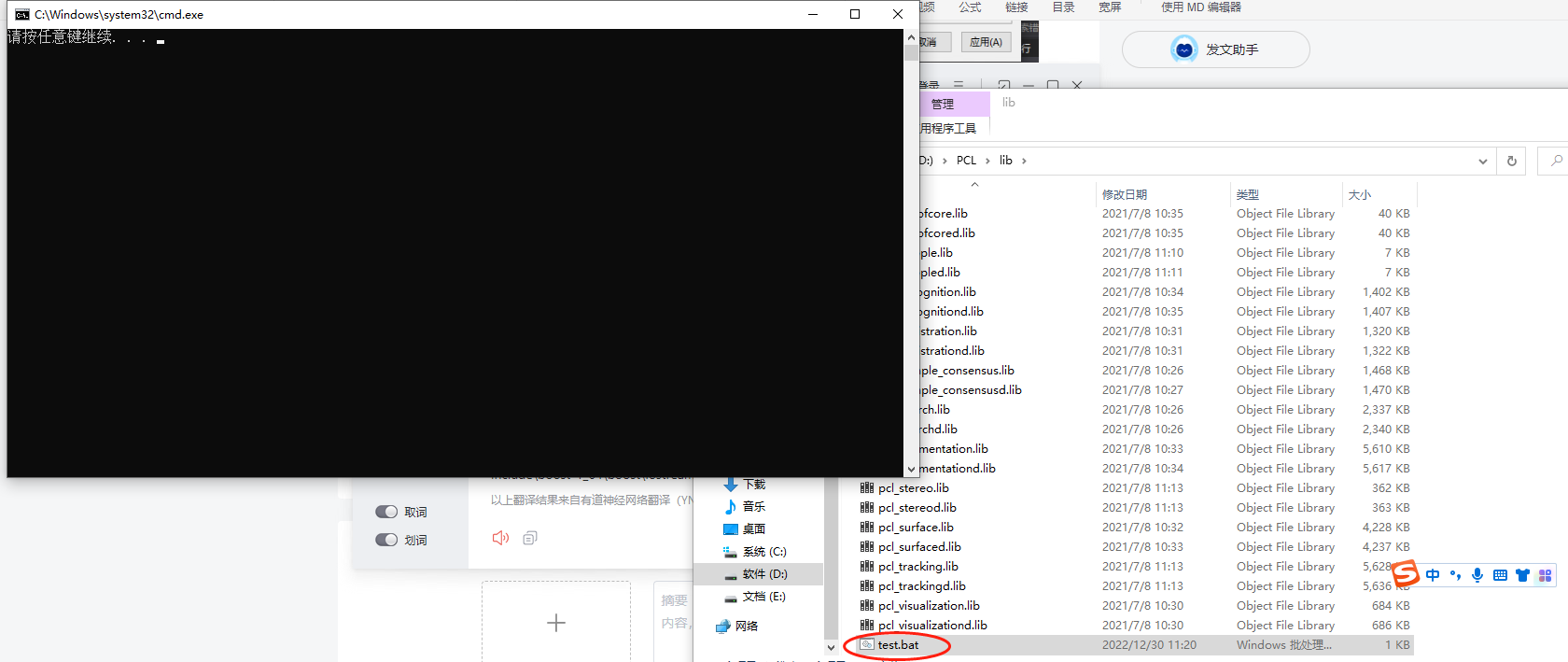Click the pcl_visualization.lib file icon
This screenshot has width=1568, height=662.
coord(867,606)
